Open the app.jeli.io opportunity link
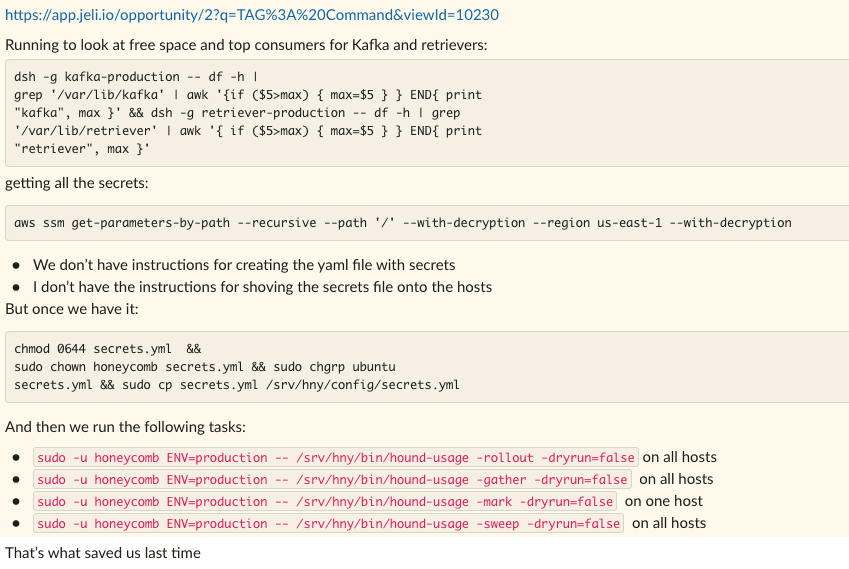Image resolution: width=849 pixels, height=569 pixels. coord(251,15)
